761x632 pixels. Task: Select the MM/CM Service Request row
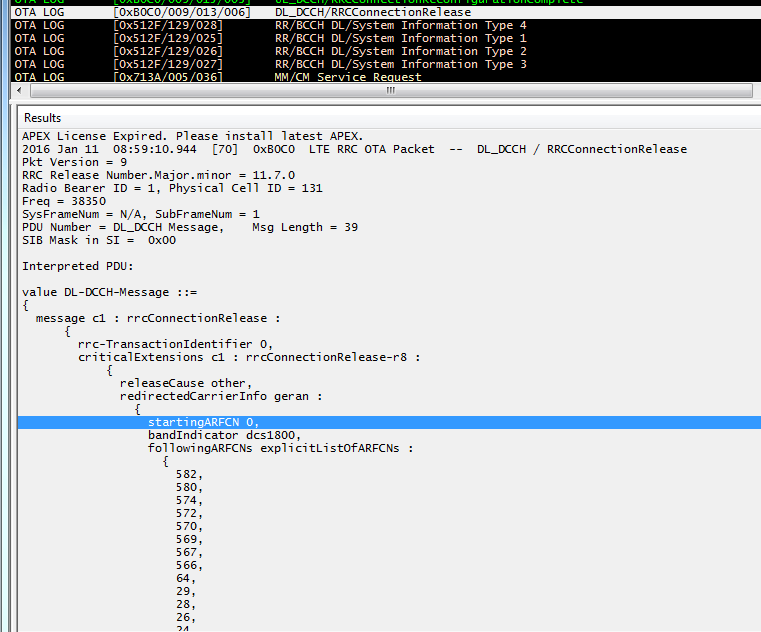tap(386, 77)
